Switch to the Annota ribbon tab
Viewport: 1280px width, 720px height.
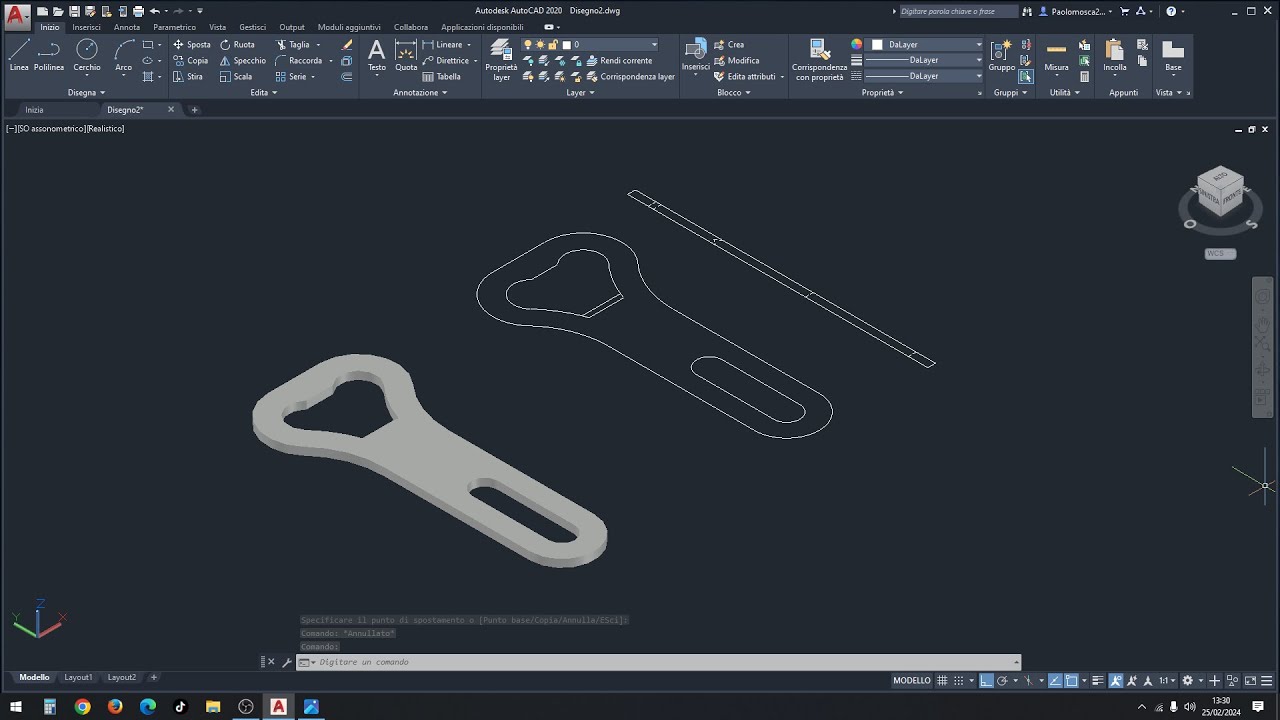coord(127,27)
